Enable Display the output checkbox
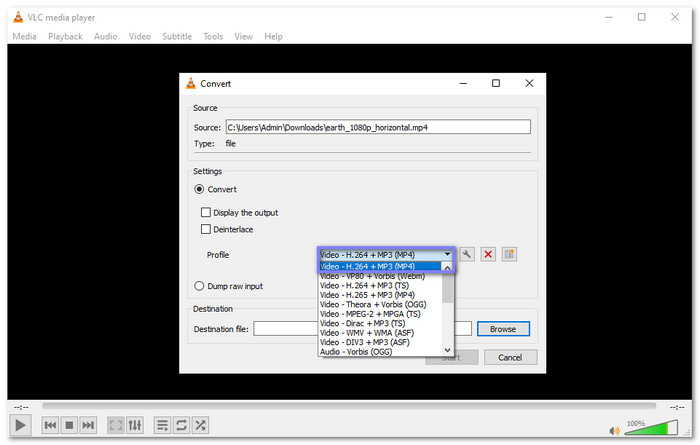Screen dimensions: 700x445 tap(206, 212)
